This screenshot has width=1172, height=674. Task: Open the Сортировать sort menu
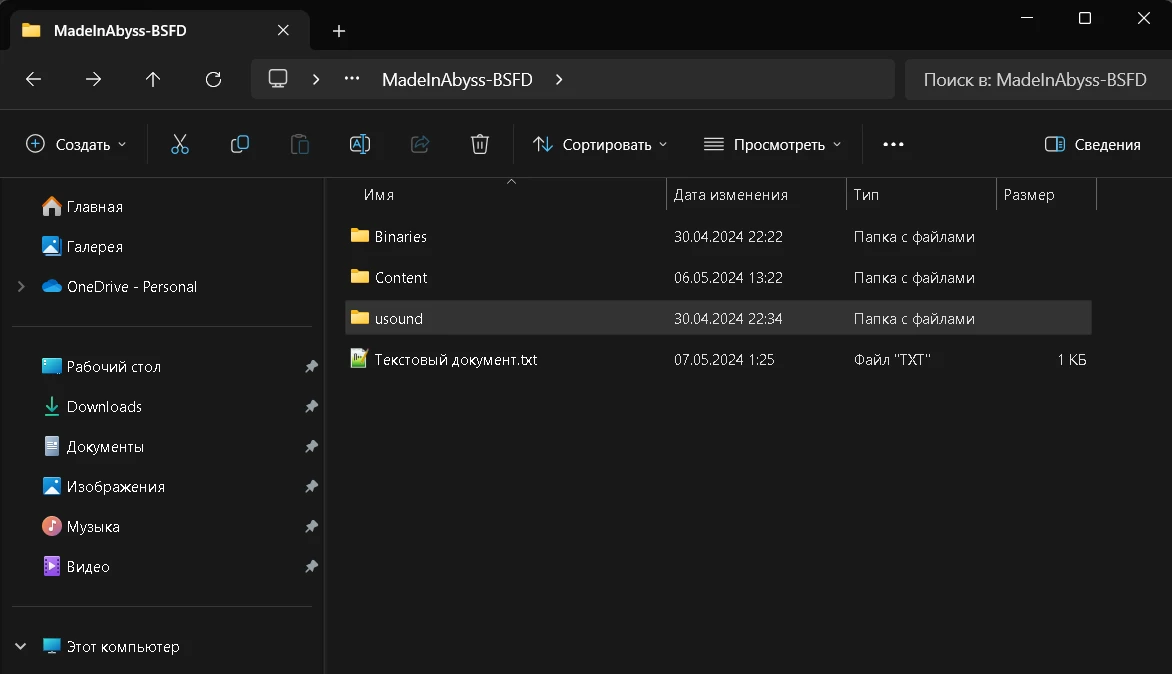[x=600, y=145]
